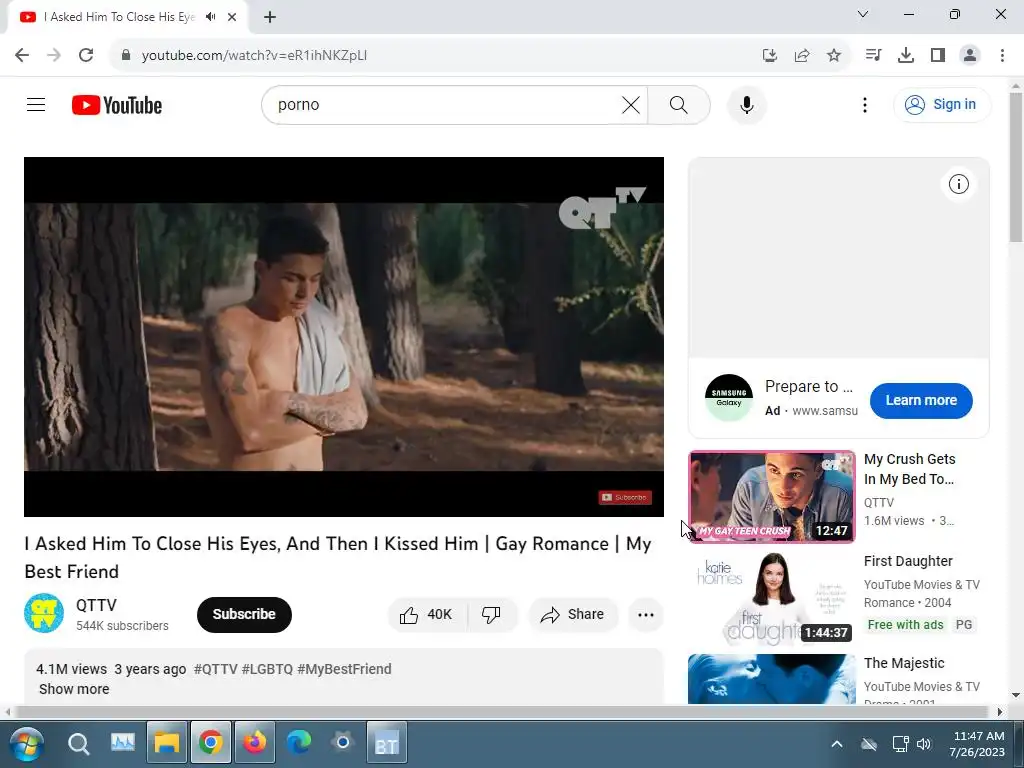This screenshot has width=1024, height=768.
Task: Open YouTube settings three-dot menu
Action: pos(865,104)
